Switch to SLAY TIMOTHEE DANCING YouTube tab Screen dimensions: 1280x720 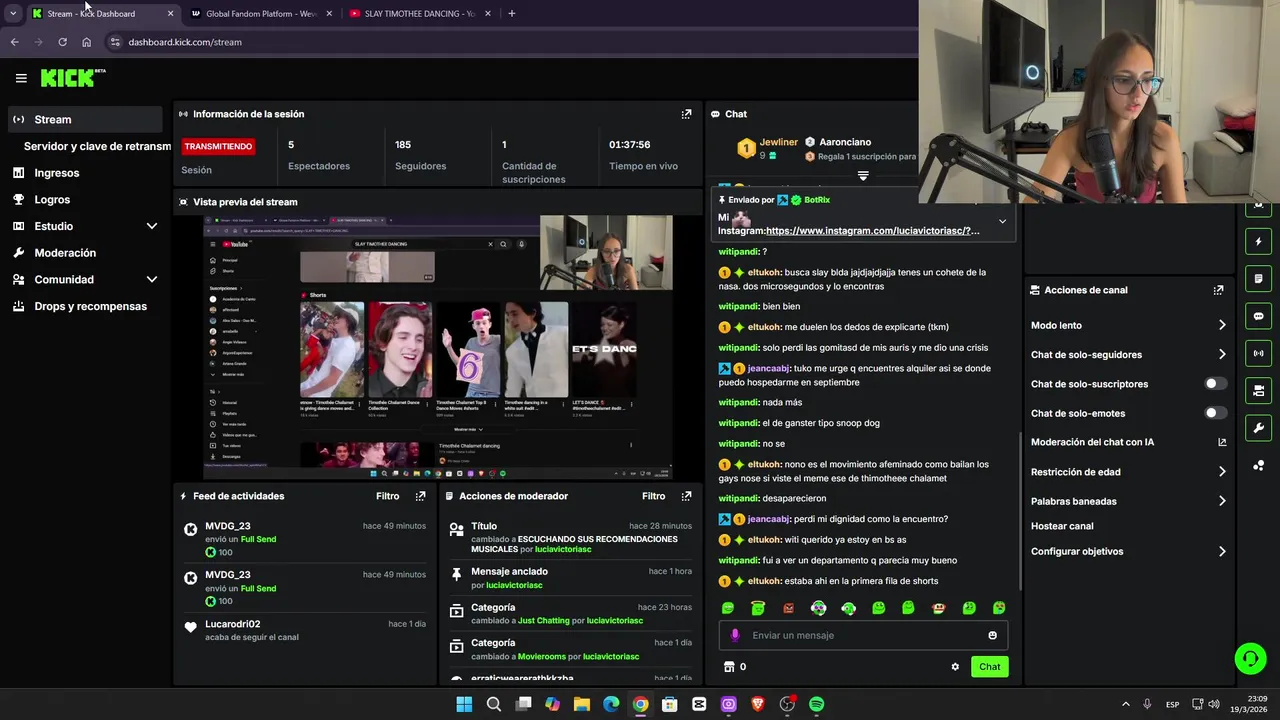(420, 14)
